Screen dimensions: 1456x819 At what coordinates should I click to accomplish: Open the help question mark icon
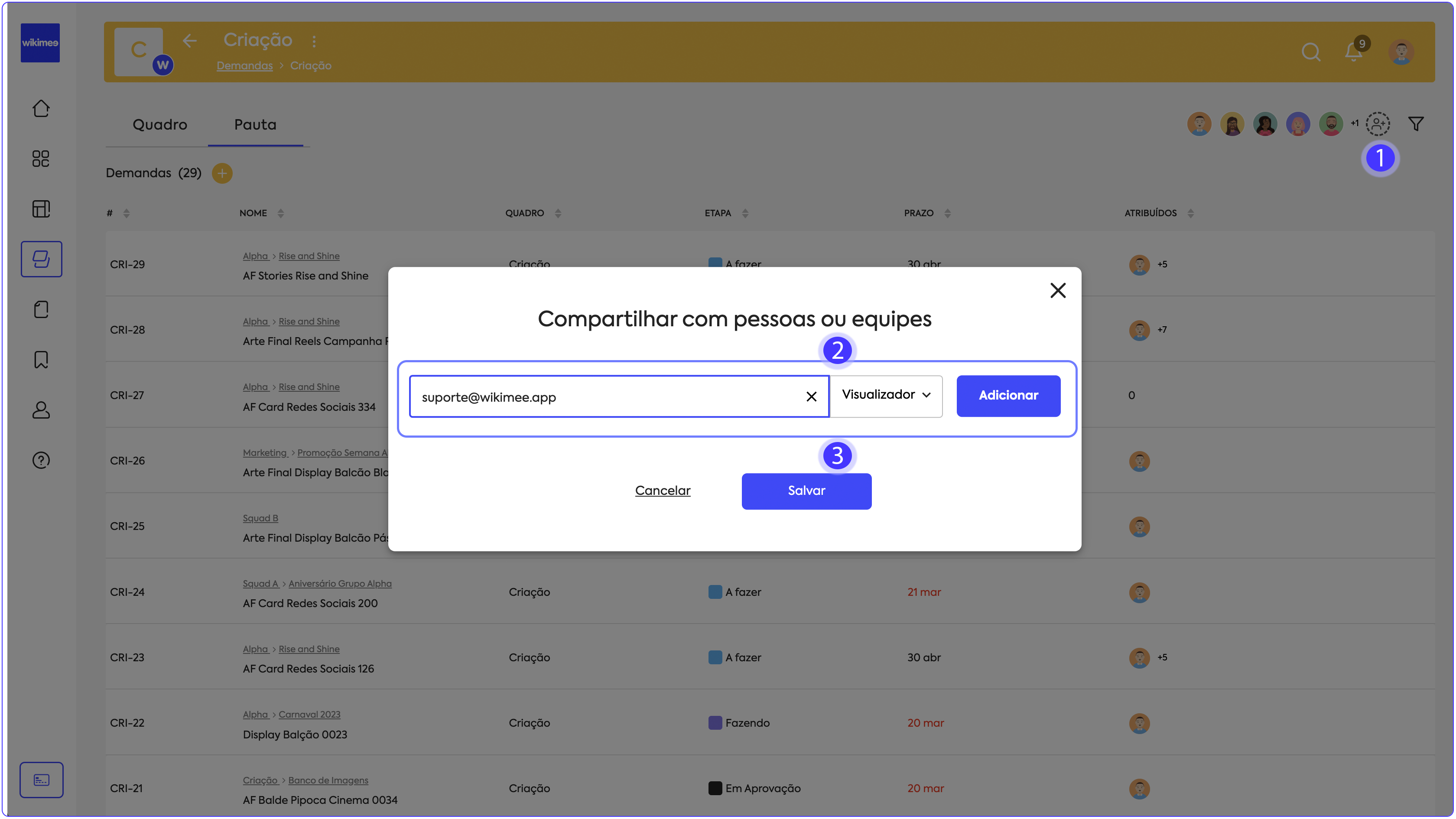pos(41,460)
